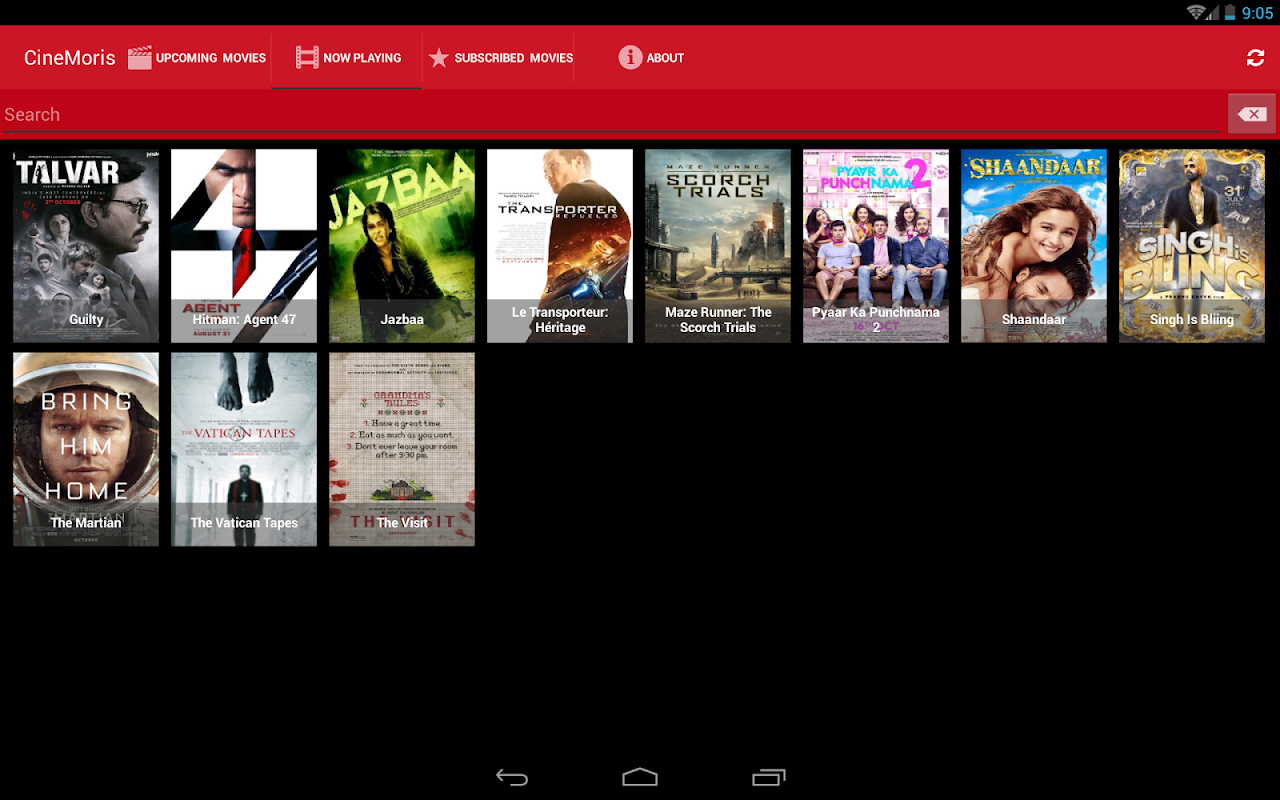
Task: Tap the Wi-Fi status icon
Action: click(x=1196, y=12)
